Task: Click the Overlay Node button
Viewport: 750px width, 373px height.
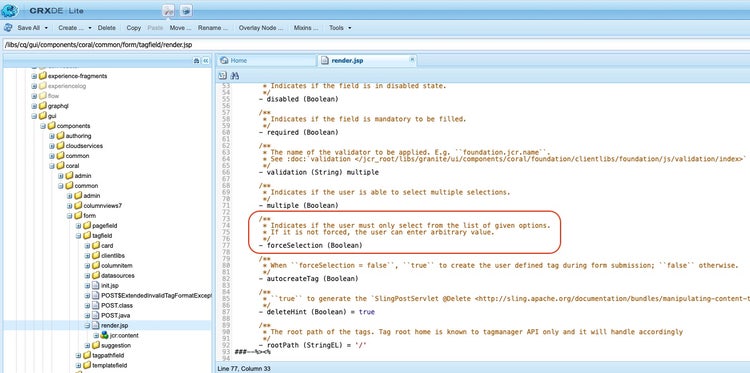Action: click(261, 28)
